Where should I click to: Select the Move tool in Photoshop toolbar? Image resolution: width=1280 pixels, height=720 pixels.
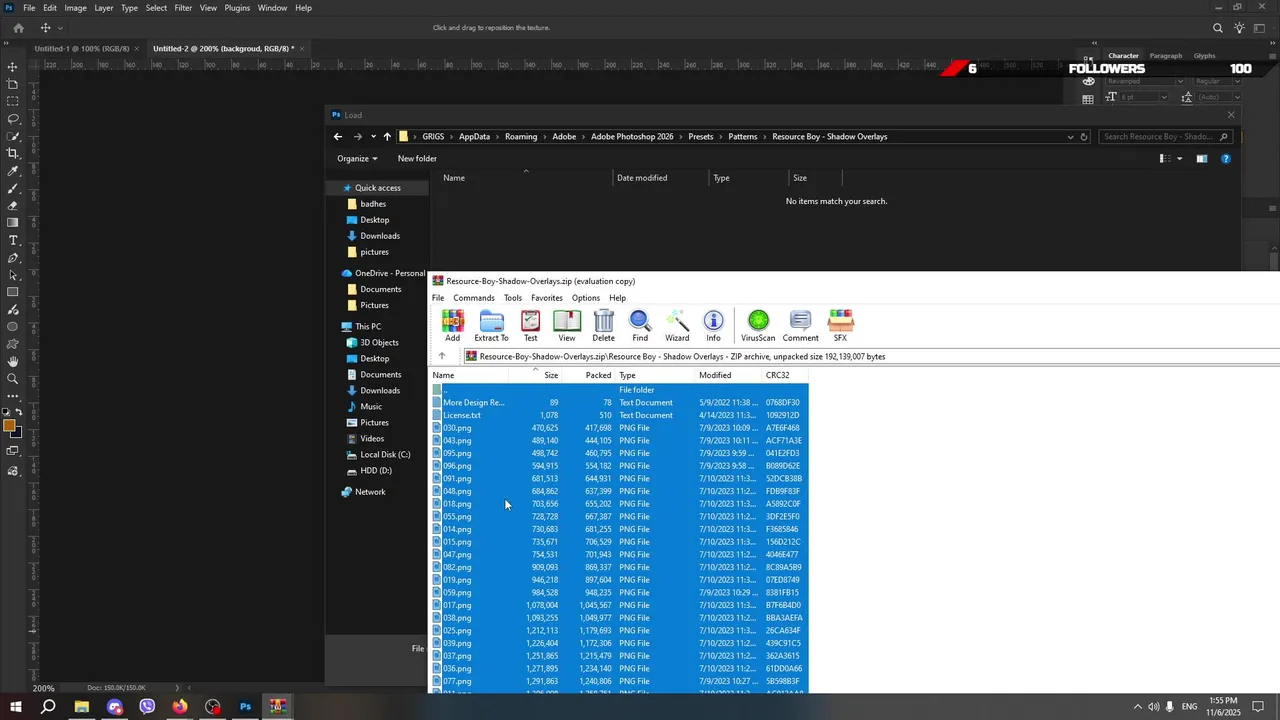[13, 67]
